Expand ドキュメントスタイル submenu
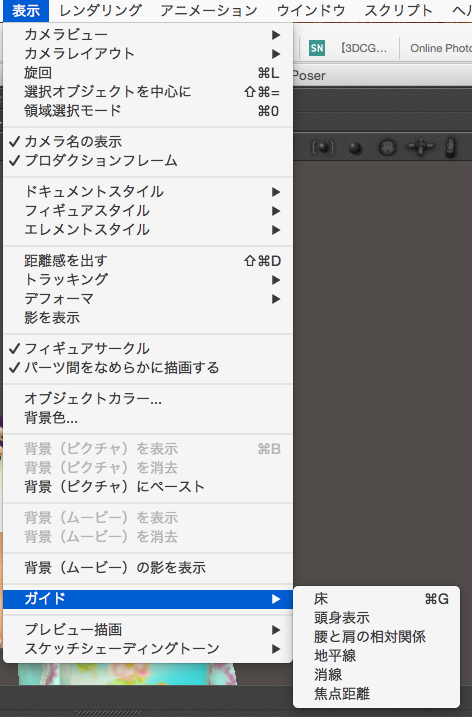472x717 pixels. (148, 192)
